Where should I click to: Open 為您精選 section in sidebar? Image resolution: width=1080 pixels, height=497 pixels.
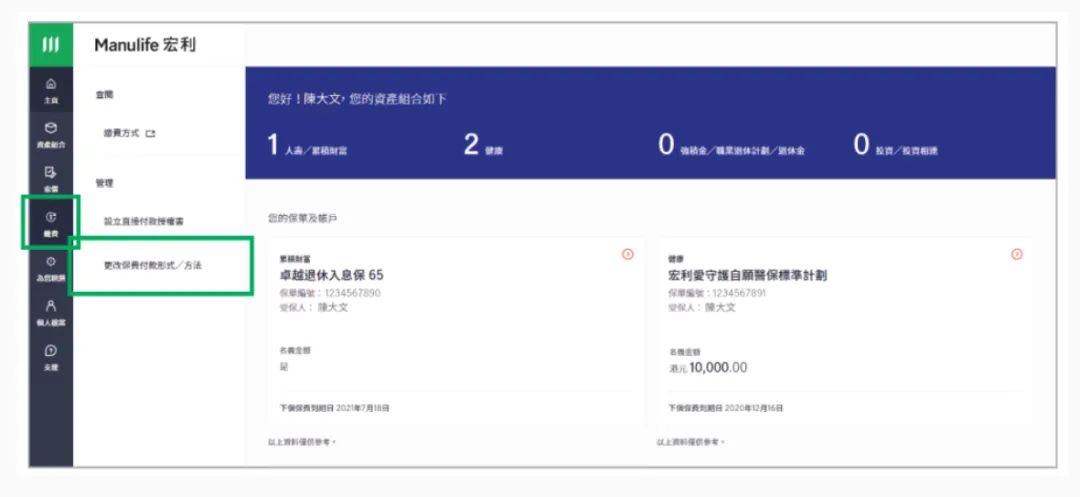(51, 268)
